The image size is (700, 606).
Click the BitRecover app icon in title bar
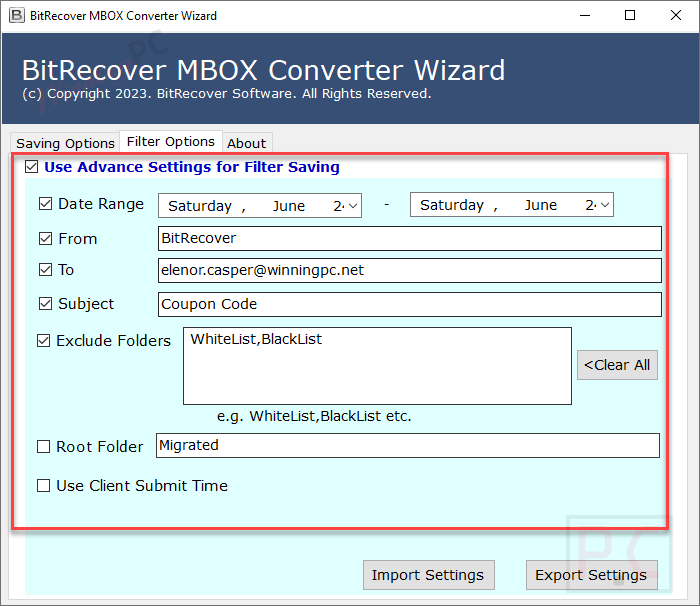tap(17, 16)
